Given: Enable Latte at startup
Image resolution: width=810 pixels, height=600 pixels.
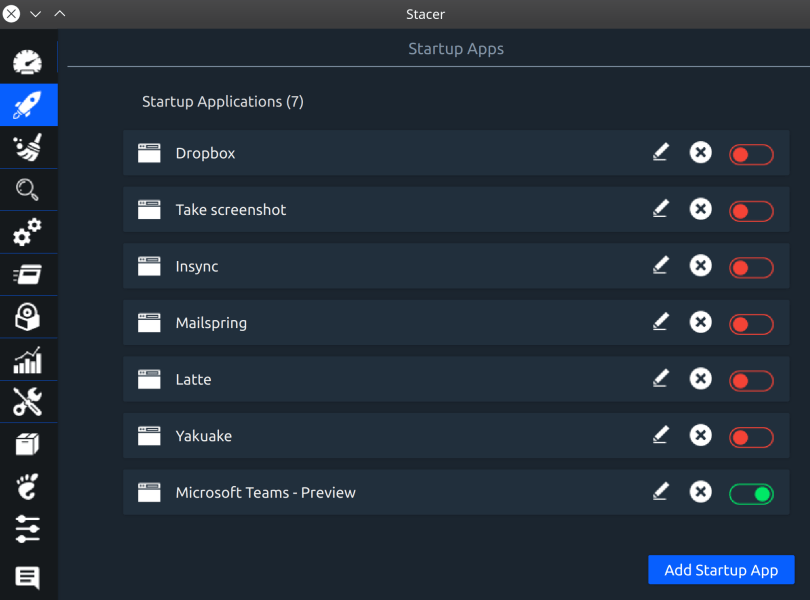Looking at the screenshot, I should [751, 381].
